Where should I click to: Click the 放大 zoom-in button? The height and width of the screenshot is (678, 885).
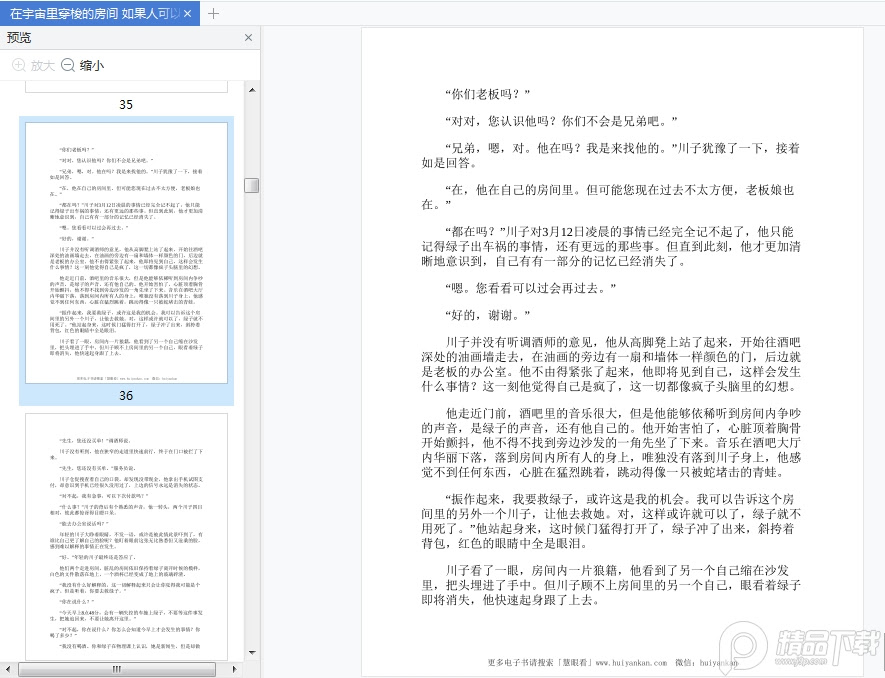(x=33, y=65)
